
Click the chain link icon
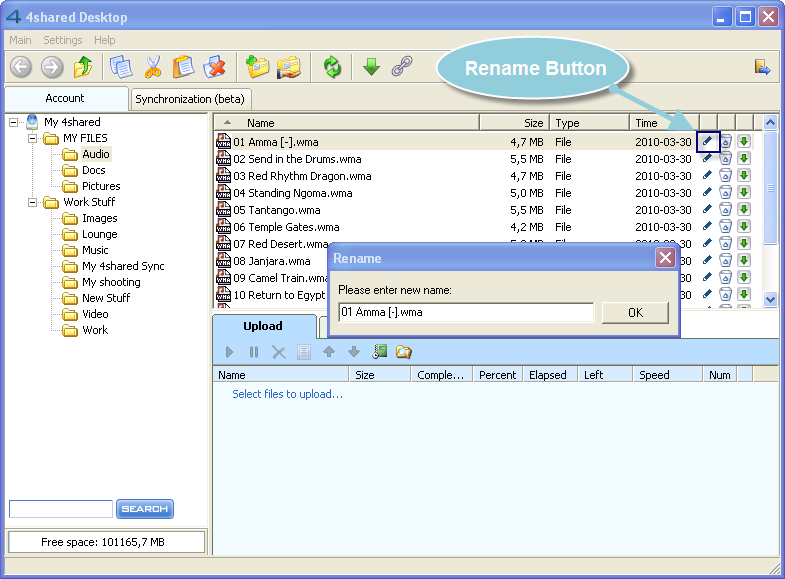[x=402, y=66]
